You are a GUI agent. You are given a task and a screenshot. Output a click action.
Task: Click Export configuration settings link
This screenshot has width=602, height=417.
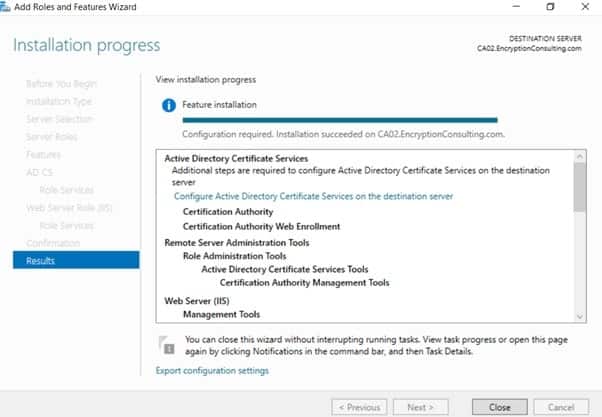(212, 371)
